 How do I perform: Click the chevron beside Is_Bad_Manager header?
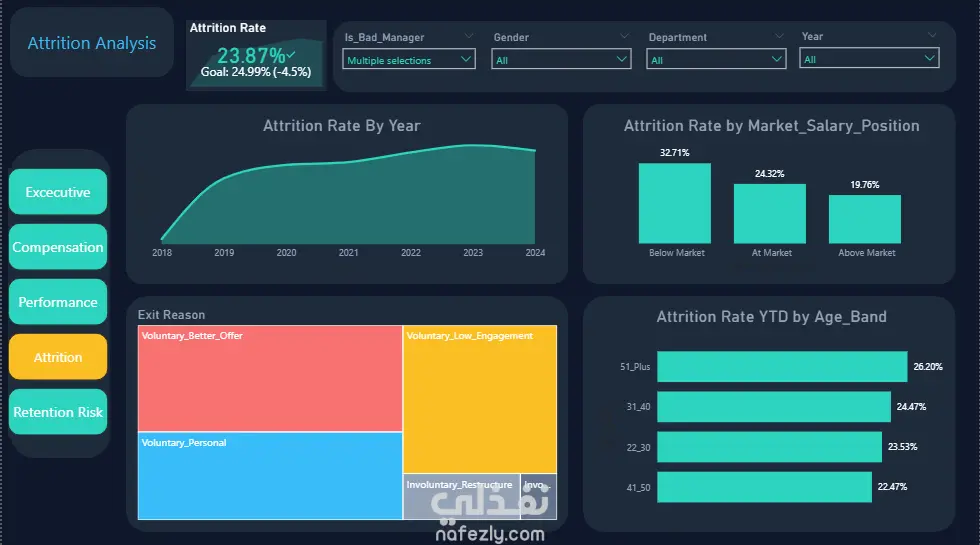(x=469, y=36)
